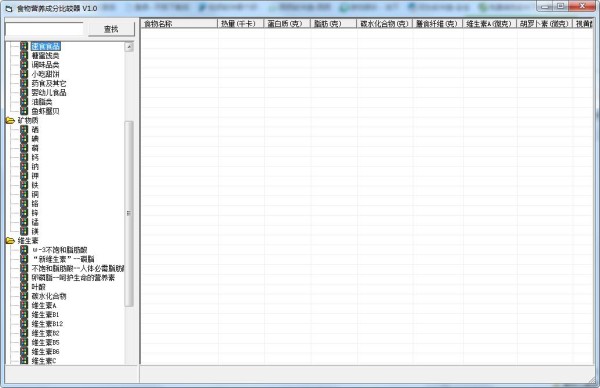Select the 调味品类 tree item icon
600x388 pixels.
[24, 65]
